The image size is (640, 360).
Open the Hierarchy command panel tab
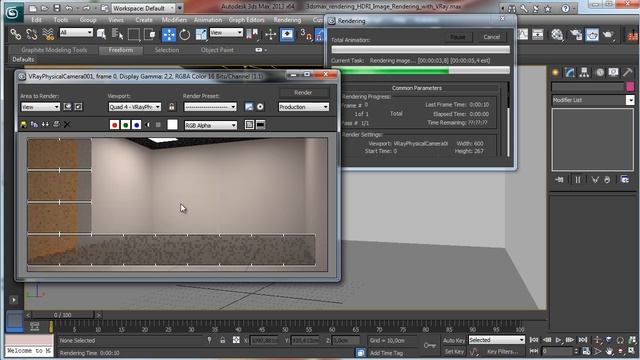point(584,73)
